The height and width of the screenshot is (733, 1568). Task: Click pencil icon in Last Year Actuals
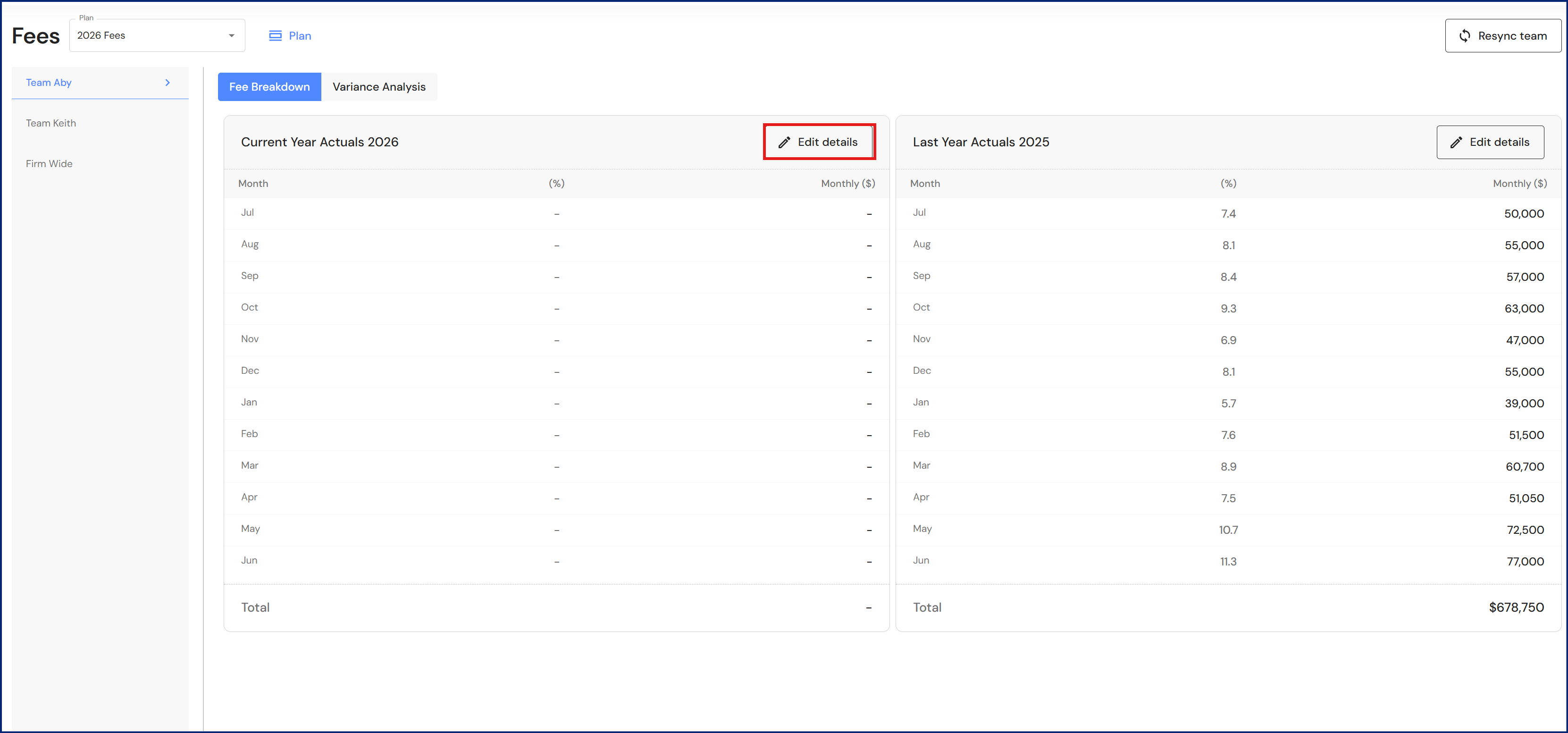coord(1456,143)
